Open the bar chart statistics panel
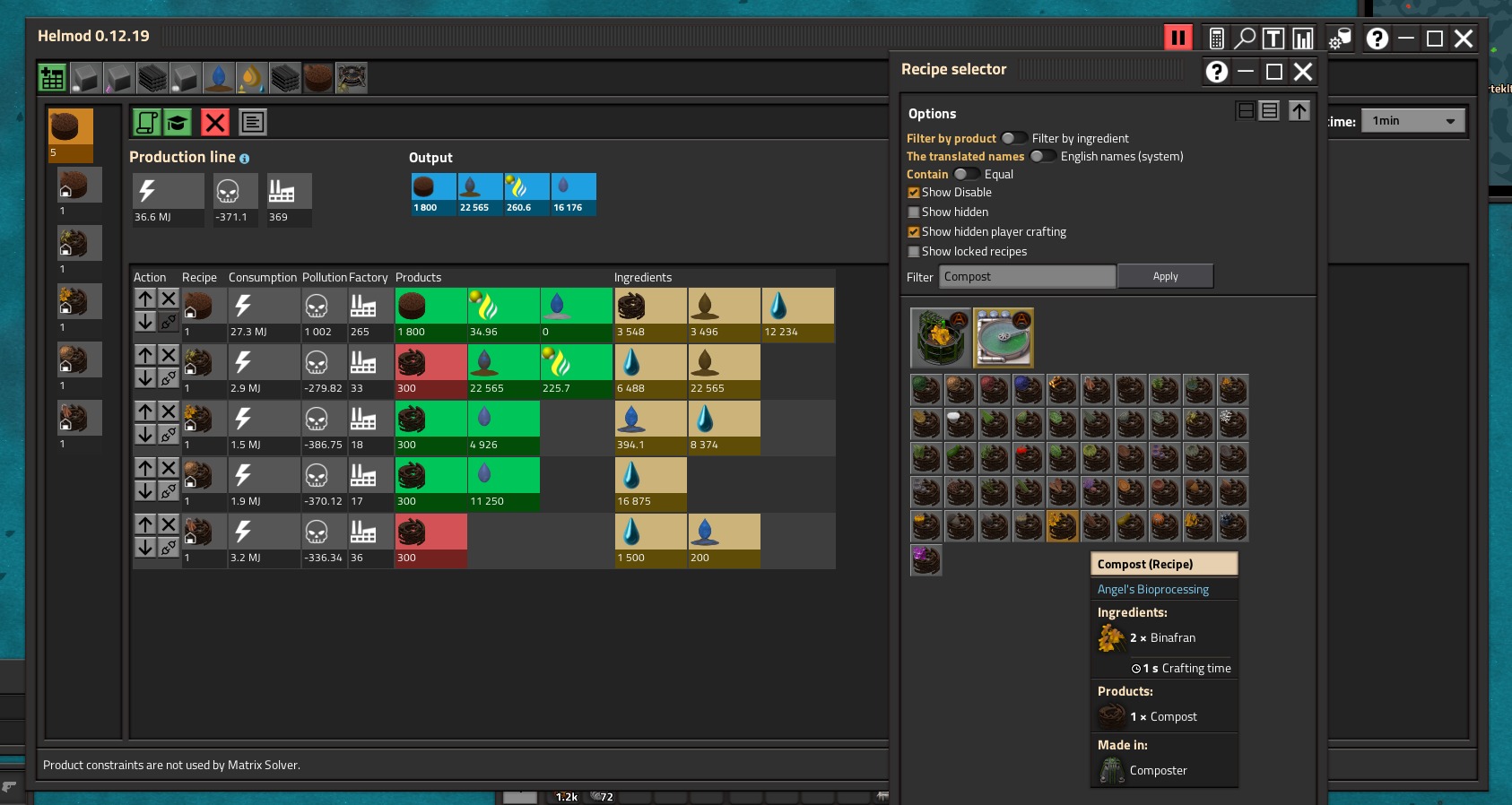The width and height of the screenshot is (1512, 805). pos(1302,39)
